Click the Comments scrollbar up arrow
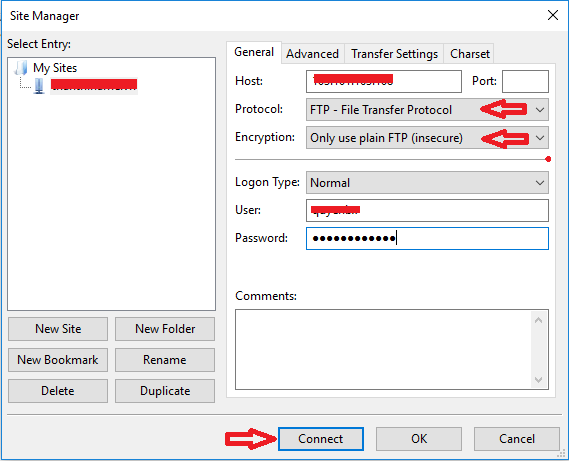Viewport: 569px width, 461px height. 539,320
